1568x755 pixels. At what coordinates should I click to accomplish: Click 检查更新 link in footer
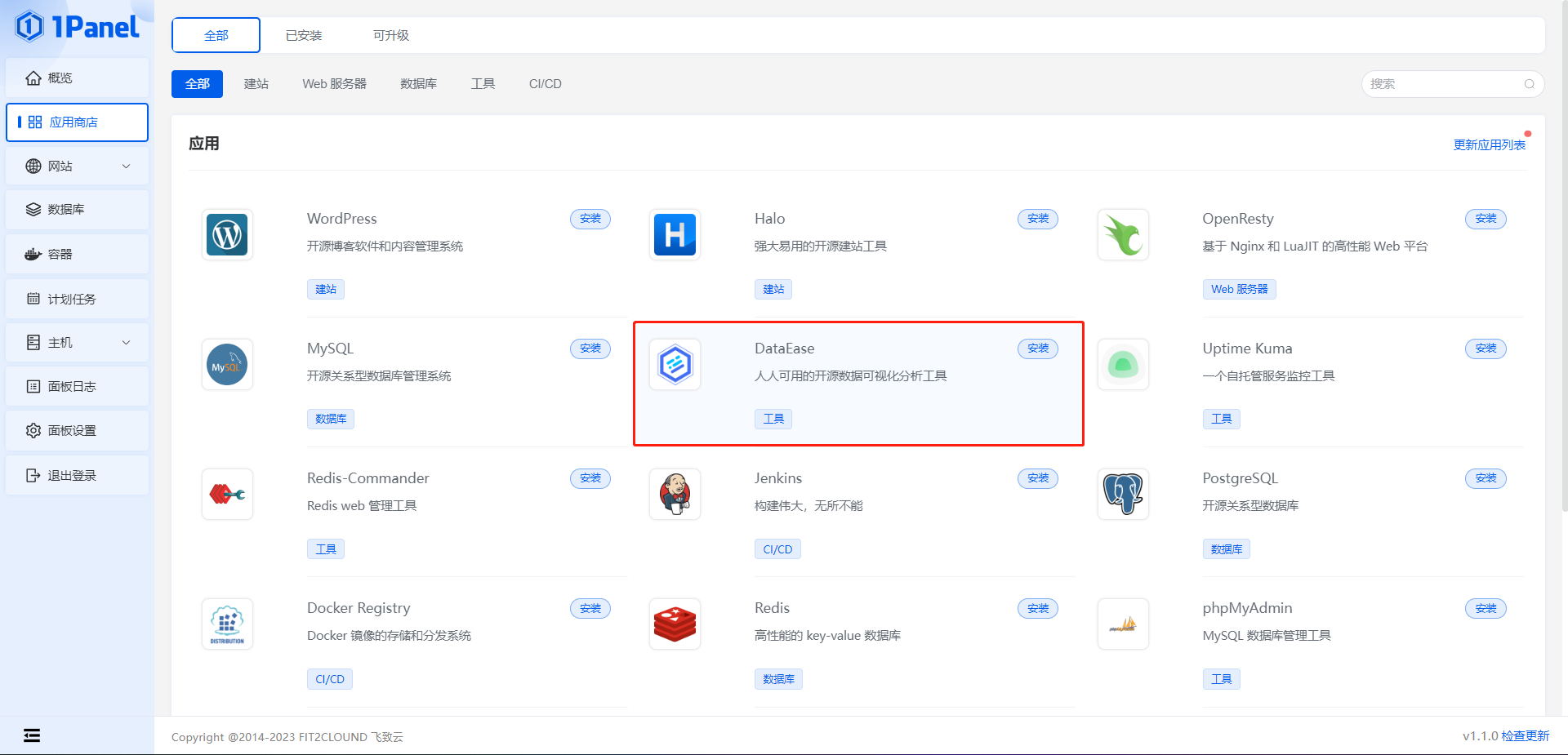coord(1525,735)
